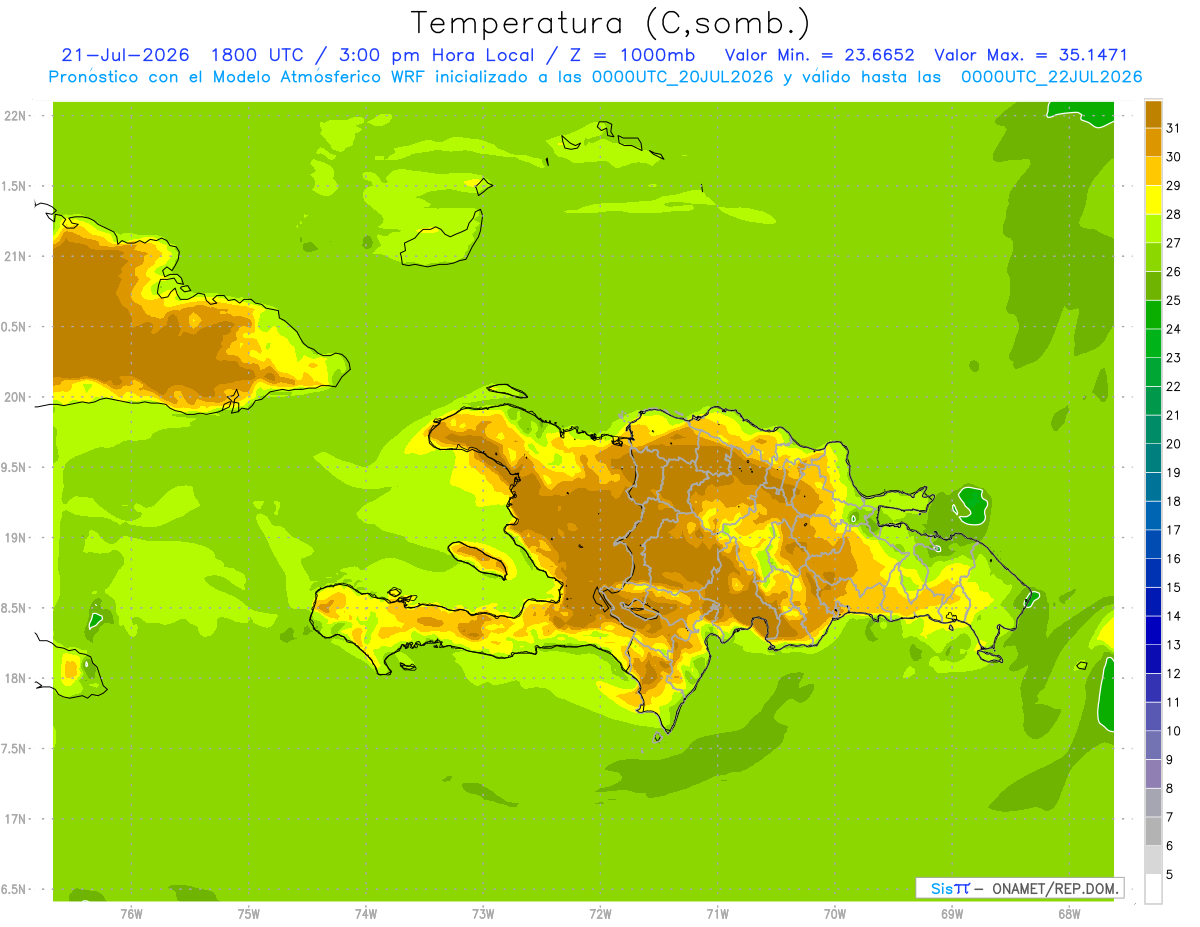Pick the blue swatch between 16 and 17
This screenshot has height=927, width=1200.
click(x=1153, y=544)
